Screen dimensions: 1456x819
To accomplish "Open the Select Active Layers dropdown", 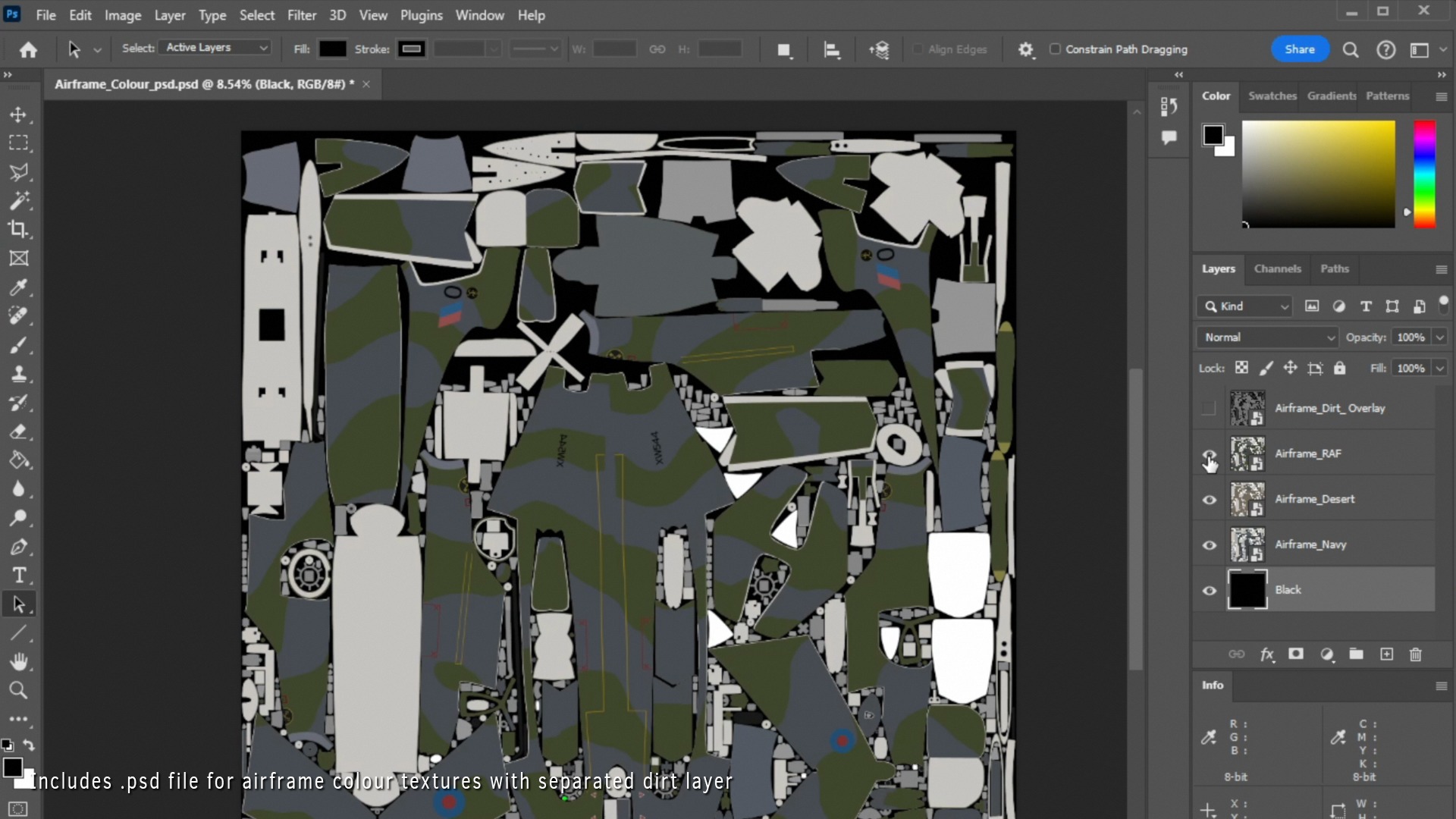I will point(217,48).
